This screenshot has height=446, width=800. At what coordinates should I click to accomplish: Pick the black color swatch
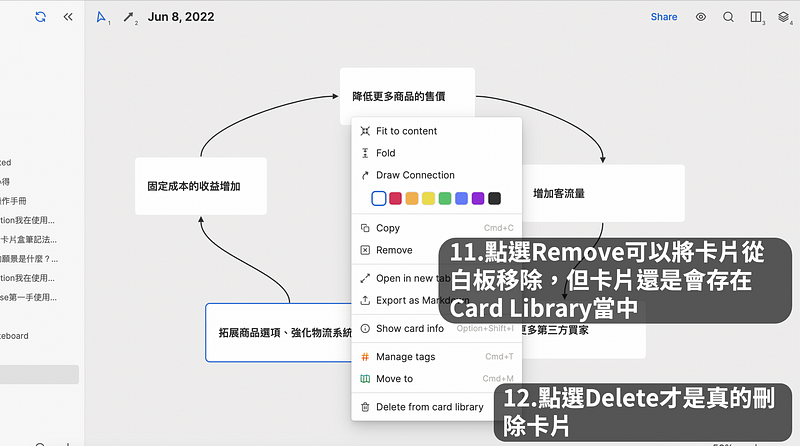[494, 198]
